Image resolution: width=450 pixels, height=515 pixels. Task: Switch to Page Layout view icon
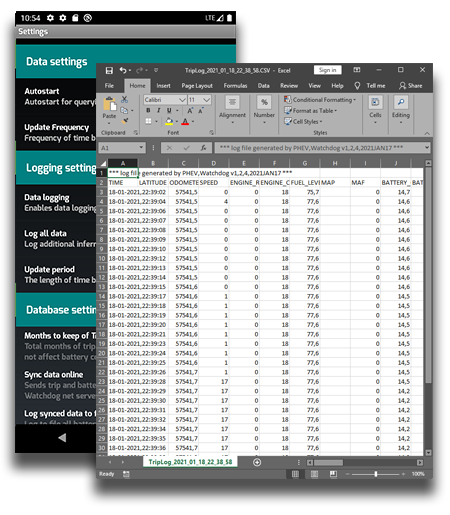[x=314, y=474]
